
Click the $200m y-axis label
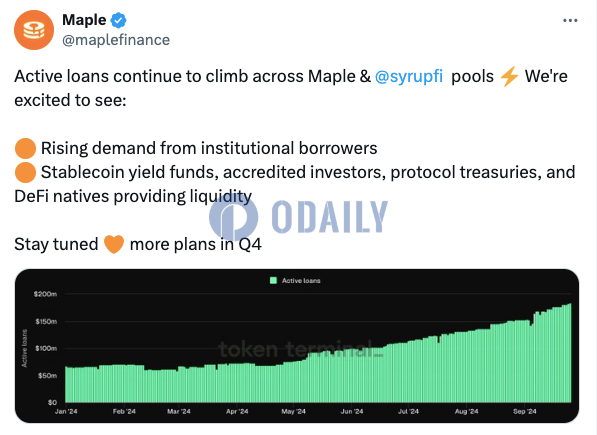click(45, 294)
